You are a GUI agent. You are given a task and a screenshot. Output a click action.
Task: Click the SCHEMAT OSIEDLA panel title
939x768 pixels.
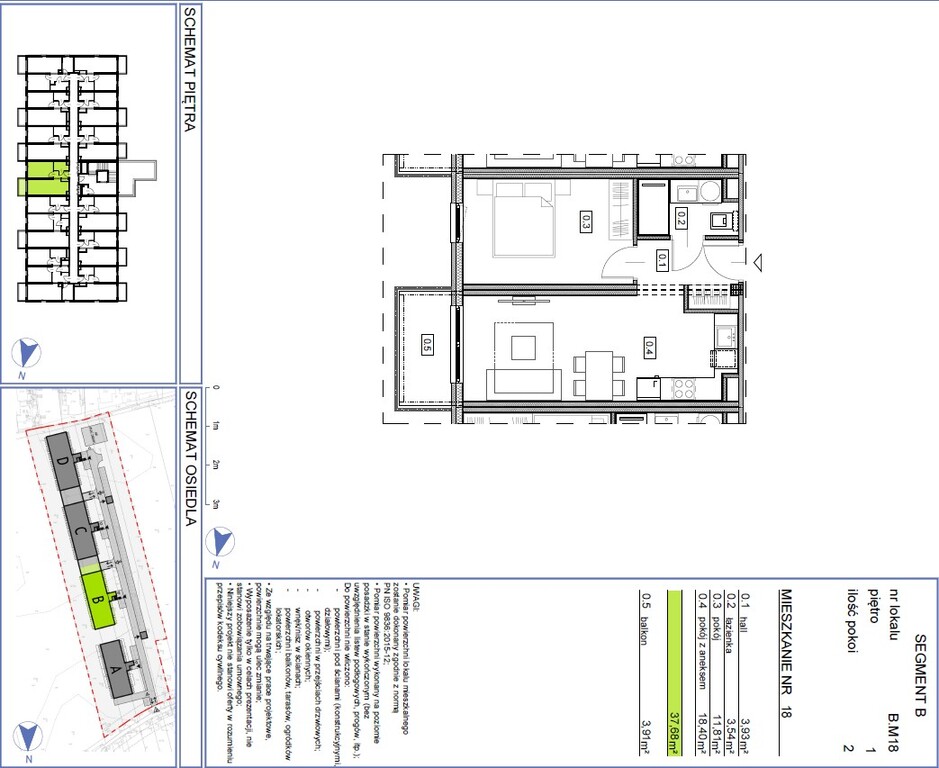190,459
